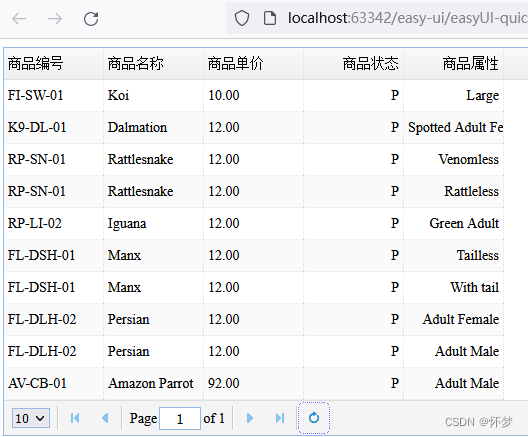Go forward using the browser forward arrow
Viewport: 528px width, 437px height.
pos(55,19)
